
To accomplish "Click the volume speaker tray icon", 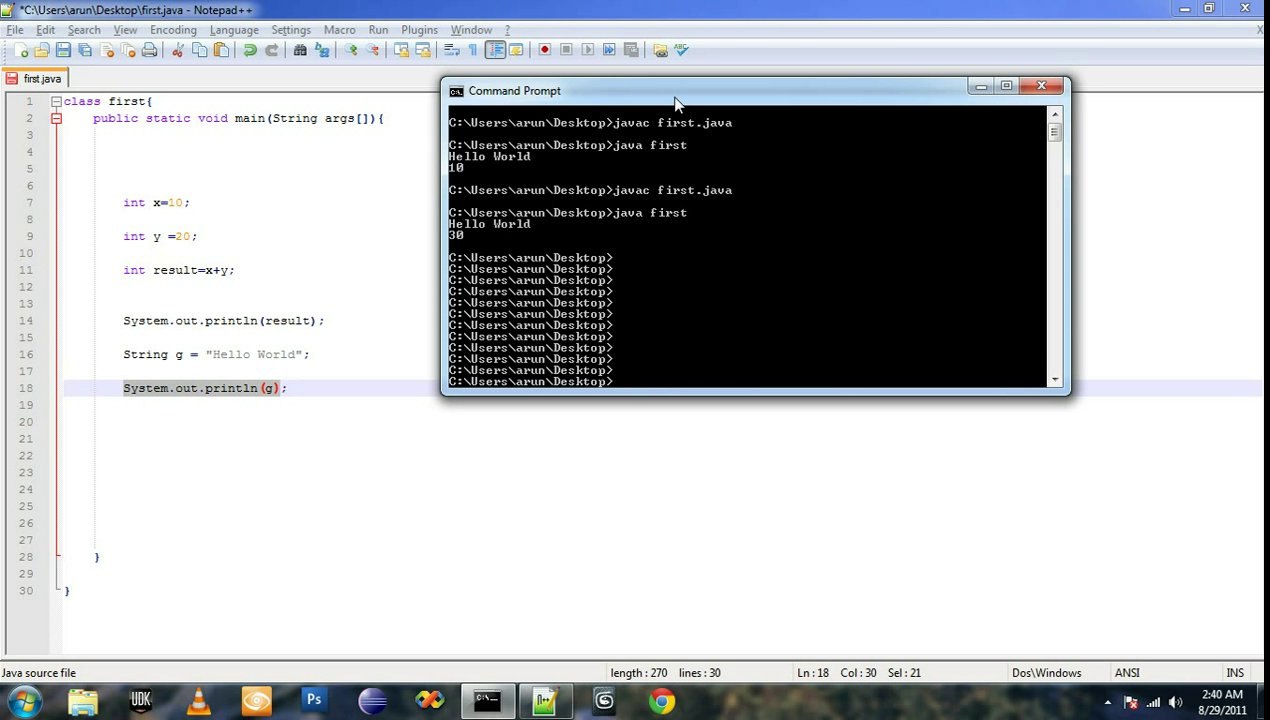I will pyautogui.click(x=1176, y=702).
